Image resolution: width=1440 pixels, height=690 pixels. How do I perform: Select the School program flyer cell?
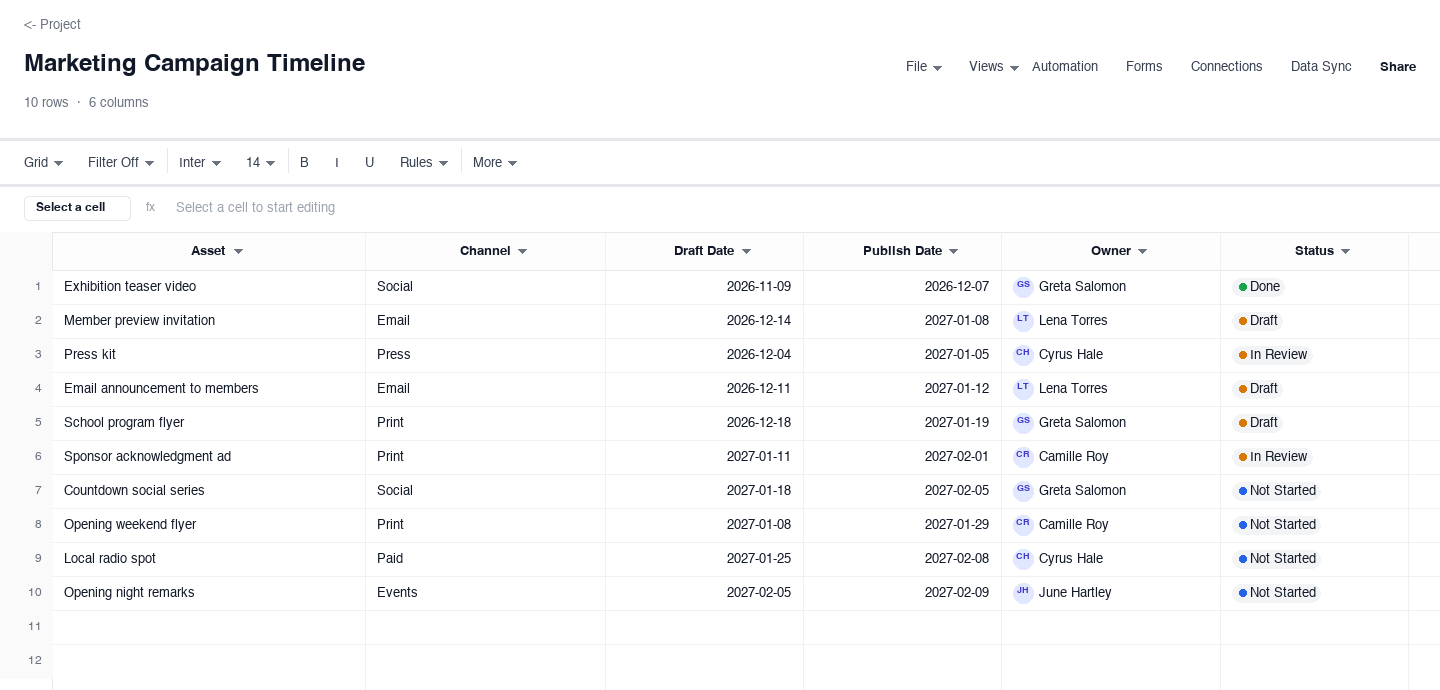click(209, 423)
